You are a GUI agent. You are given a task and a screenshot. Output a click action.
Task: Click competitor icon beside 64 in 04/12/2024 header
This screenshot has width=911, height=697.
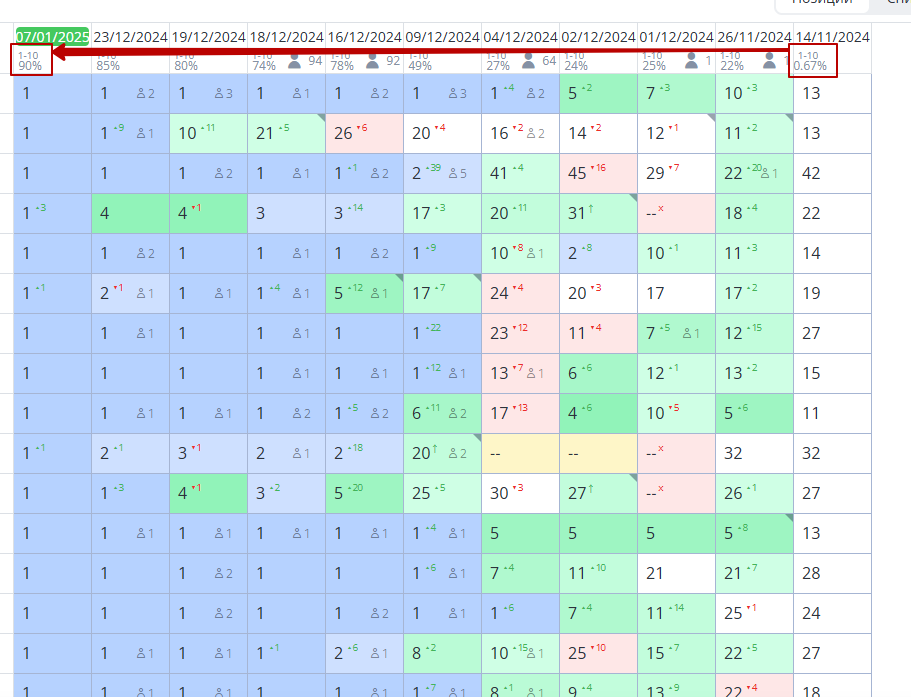[528, 60]
